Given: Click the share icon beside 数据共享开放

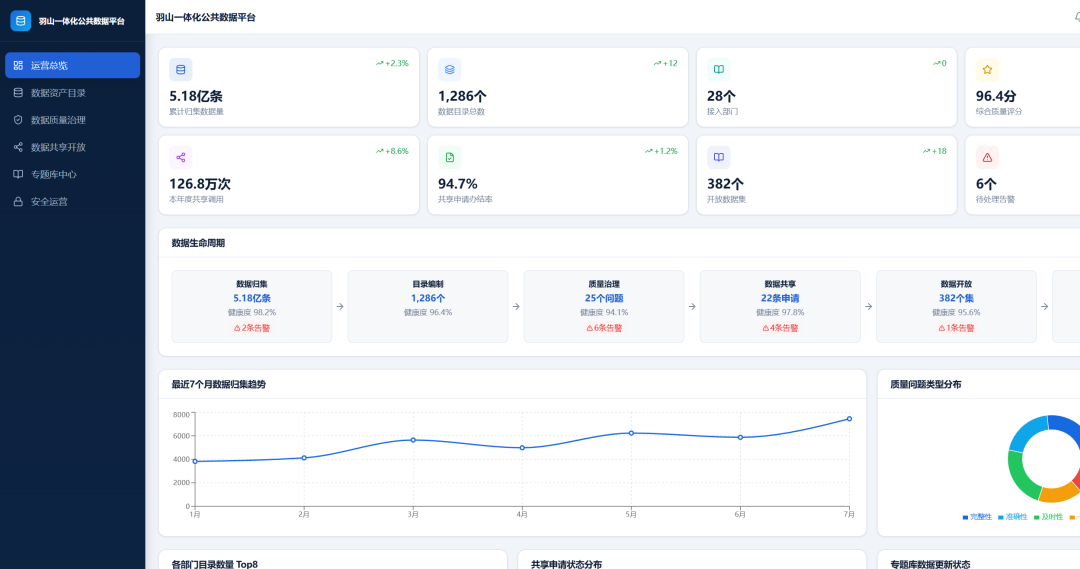Looking at the screenshot, I should (x=19, y=147).
